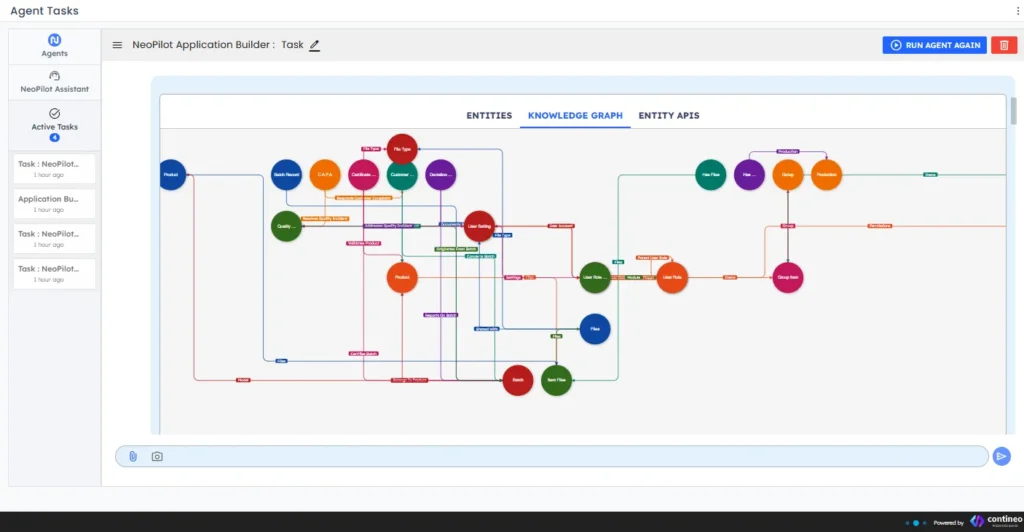Click the Belongs To Product edge label

tap(409, 380)
